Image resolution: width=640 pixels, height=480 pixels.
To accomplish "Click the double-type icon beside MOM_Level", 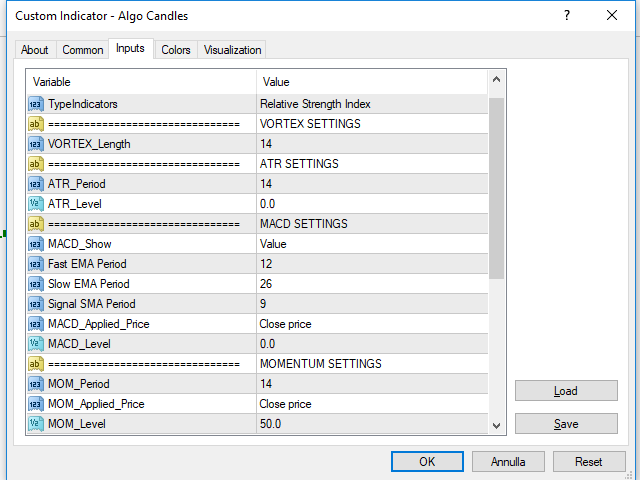I will [x=35, y=424].
